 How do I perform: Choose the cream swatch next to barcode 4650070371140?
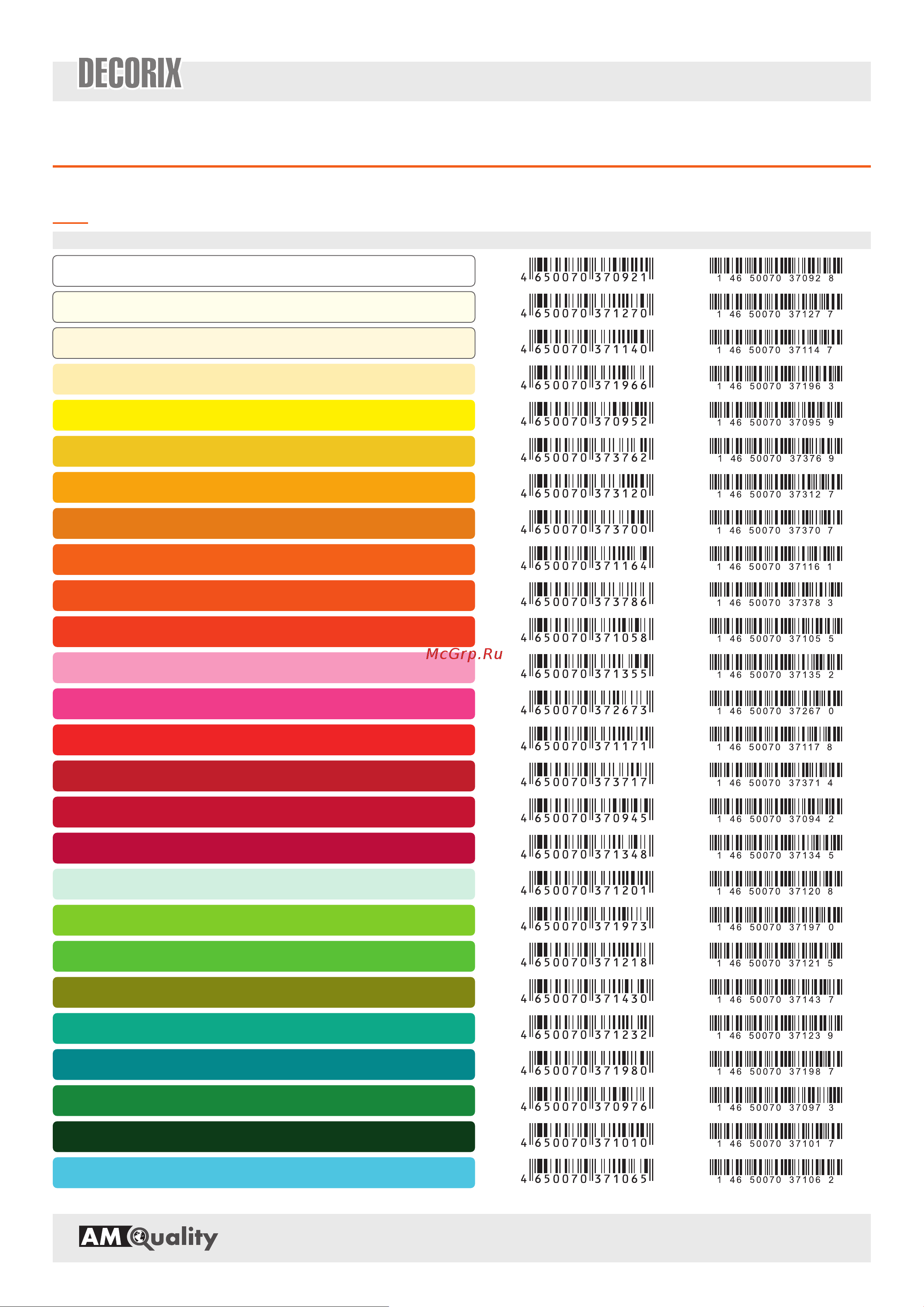pos(264,343)
